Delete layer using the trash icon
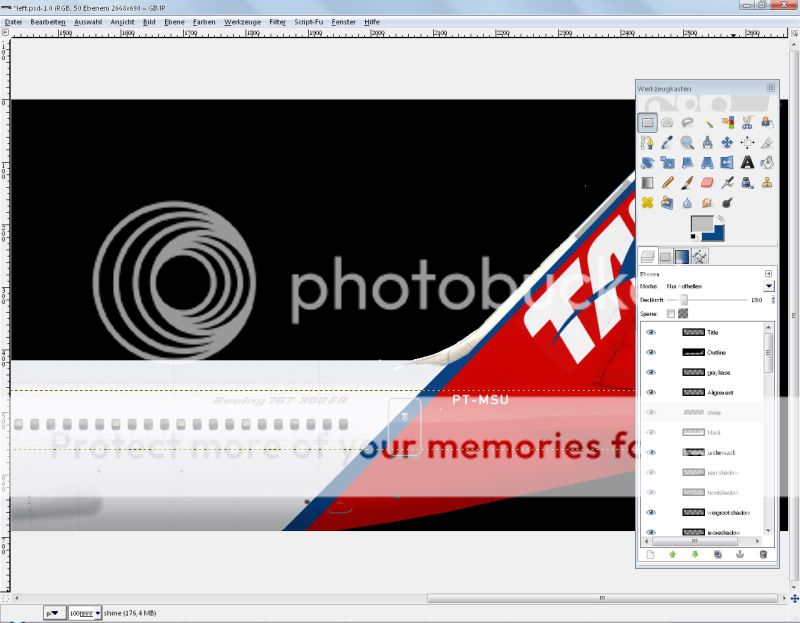This screenshot has height=623, width=800. point(763,553)
